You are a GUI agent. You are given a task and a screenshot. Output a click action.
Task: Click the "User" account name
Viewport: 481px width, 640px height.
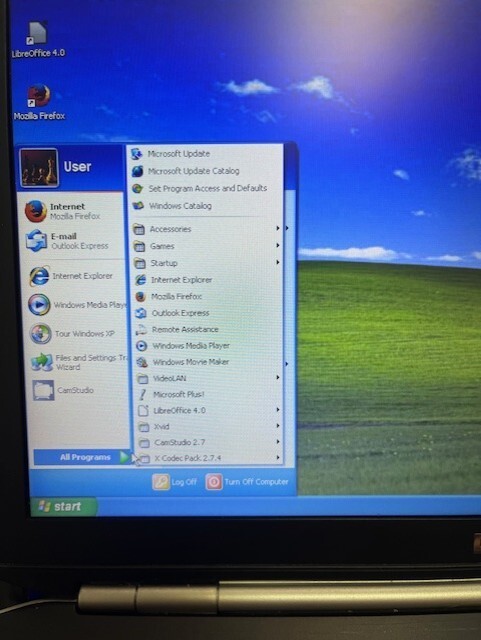(77, 167)
